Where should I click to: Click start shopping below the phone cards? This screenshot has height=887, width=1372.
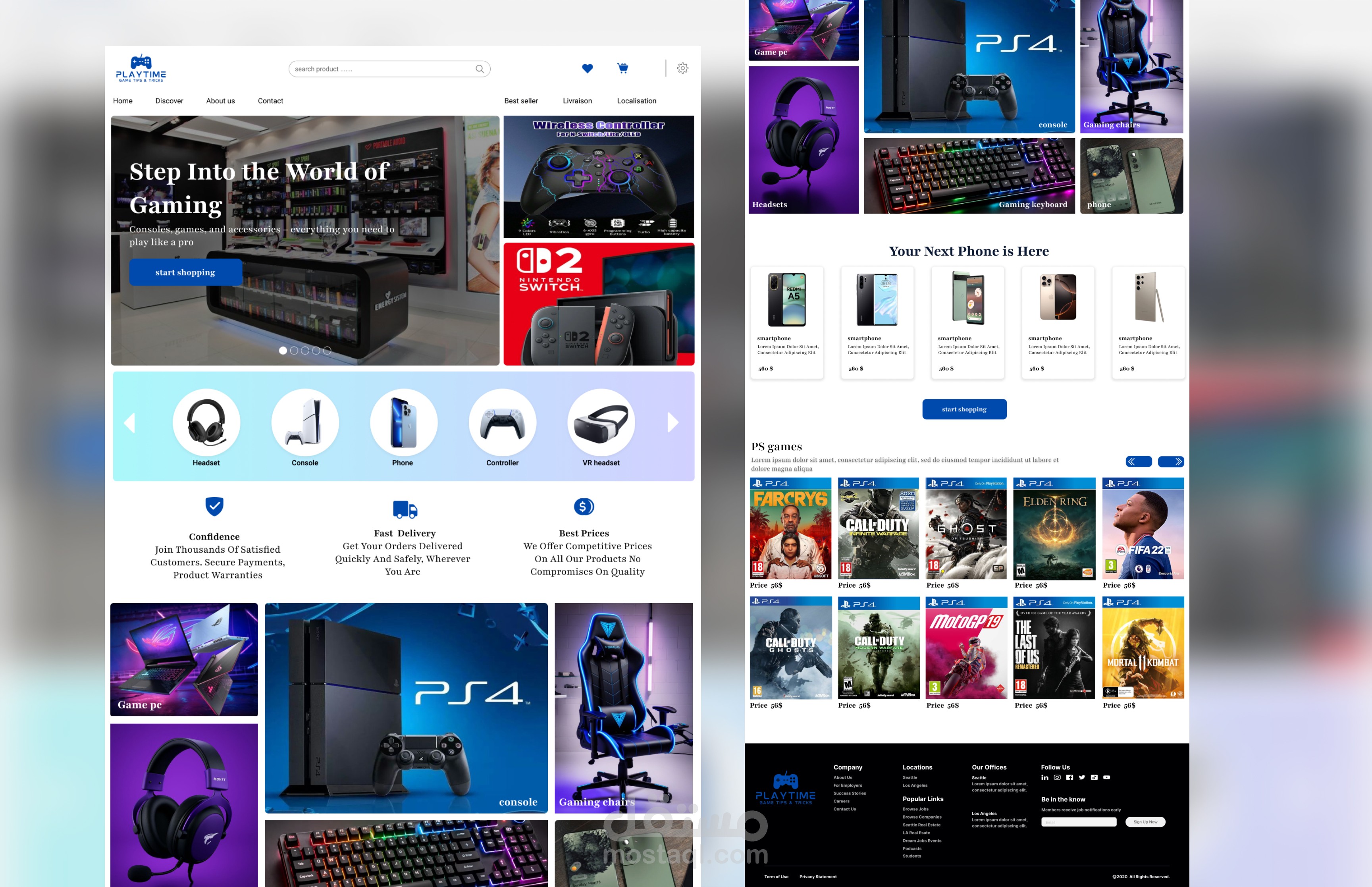pos(964,409)
